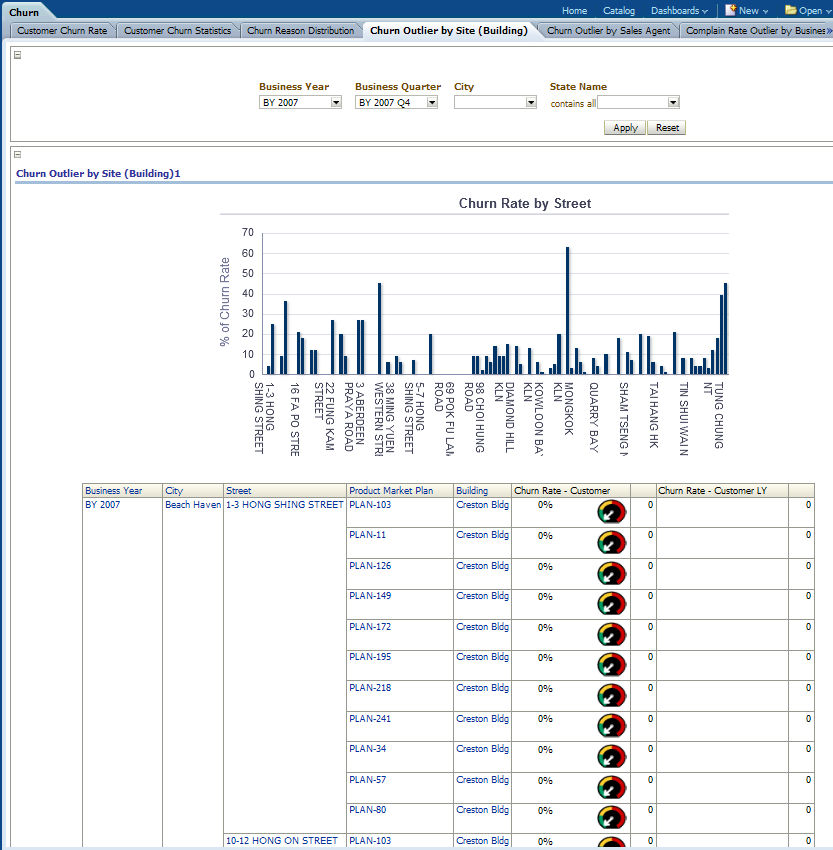Open PLAN-172 product plan link
This screenshot has height=850, width=833.
tap(370, 627)
